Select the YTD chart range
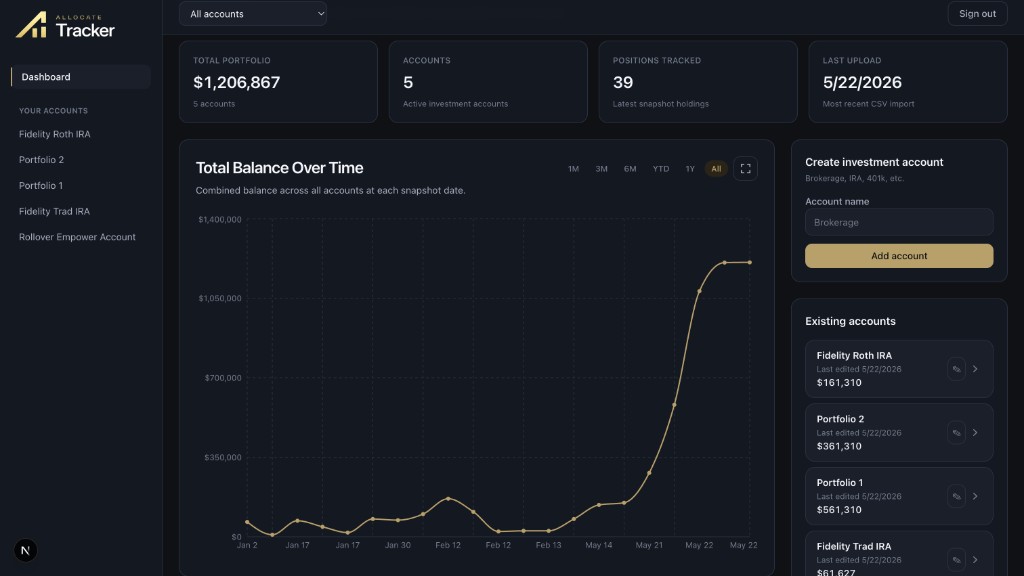 (661, 168)
